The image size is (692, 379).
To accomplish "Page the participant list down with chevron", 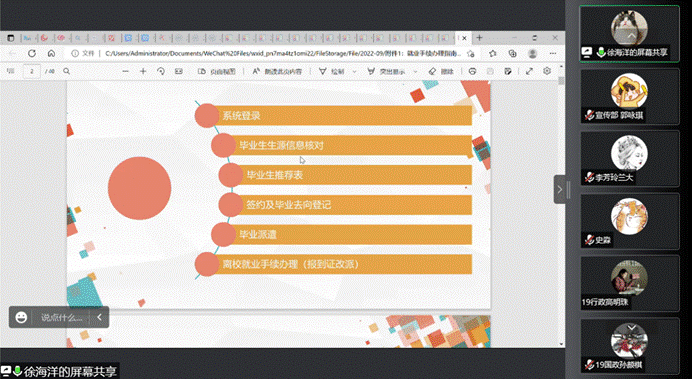I will pyautogui.click(x=631, y=328).
